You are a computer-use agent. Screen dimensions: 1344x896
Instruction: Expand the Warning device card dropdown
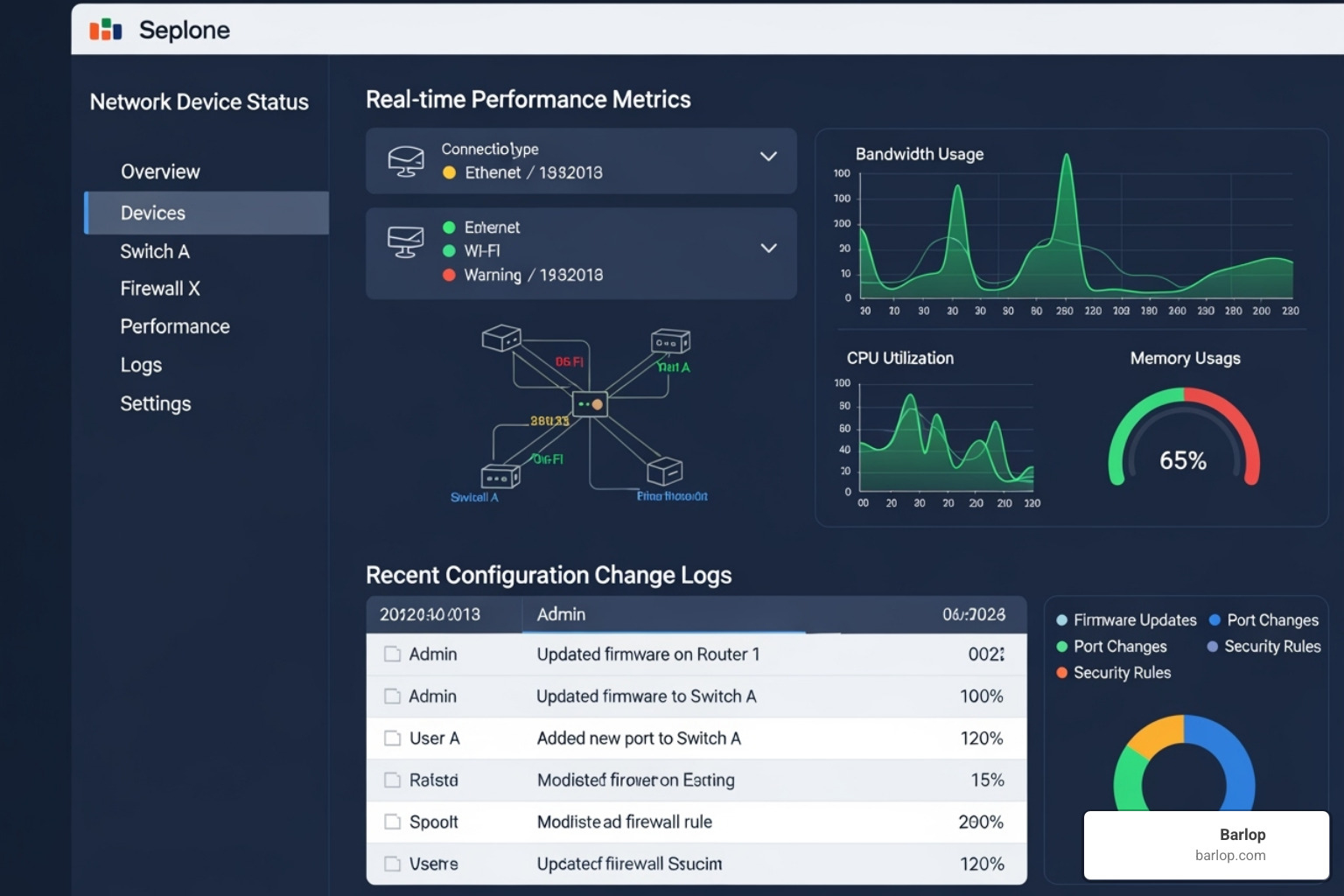point(768,248)
